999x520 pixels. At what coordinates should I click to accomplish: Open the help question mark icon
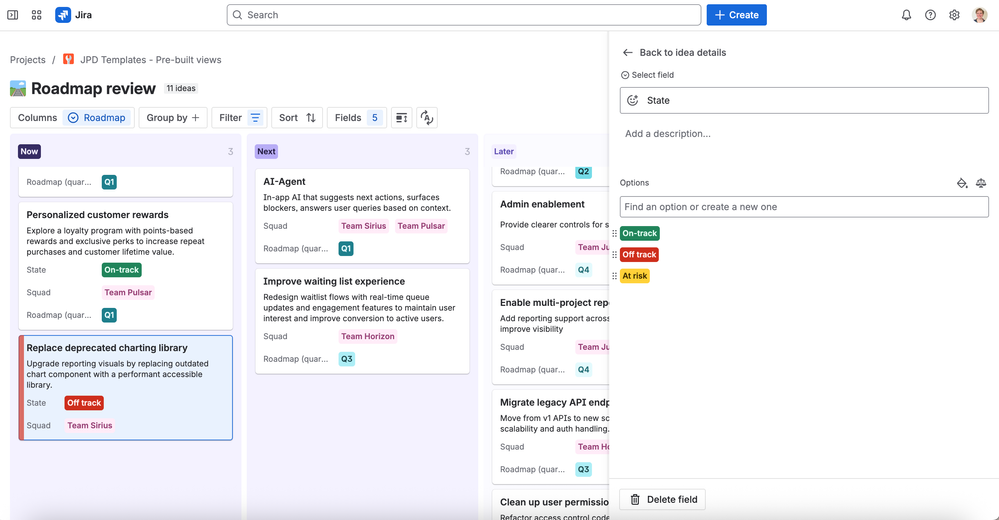(x=930, y=15)
